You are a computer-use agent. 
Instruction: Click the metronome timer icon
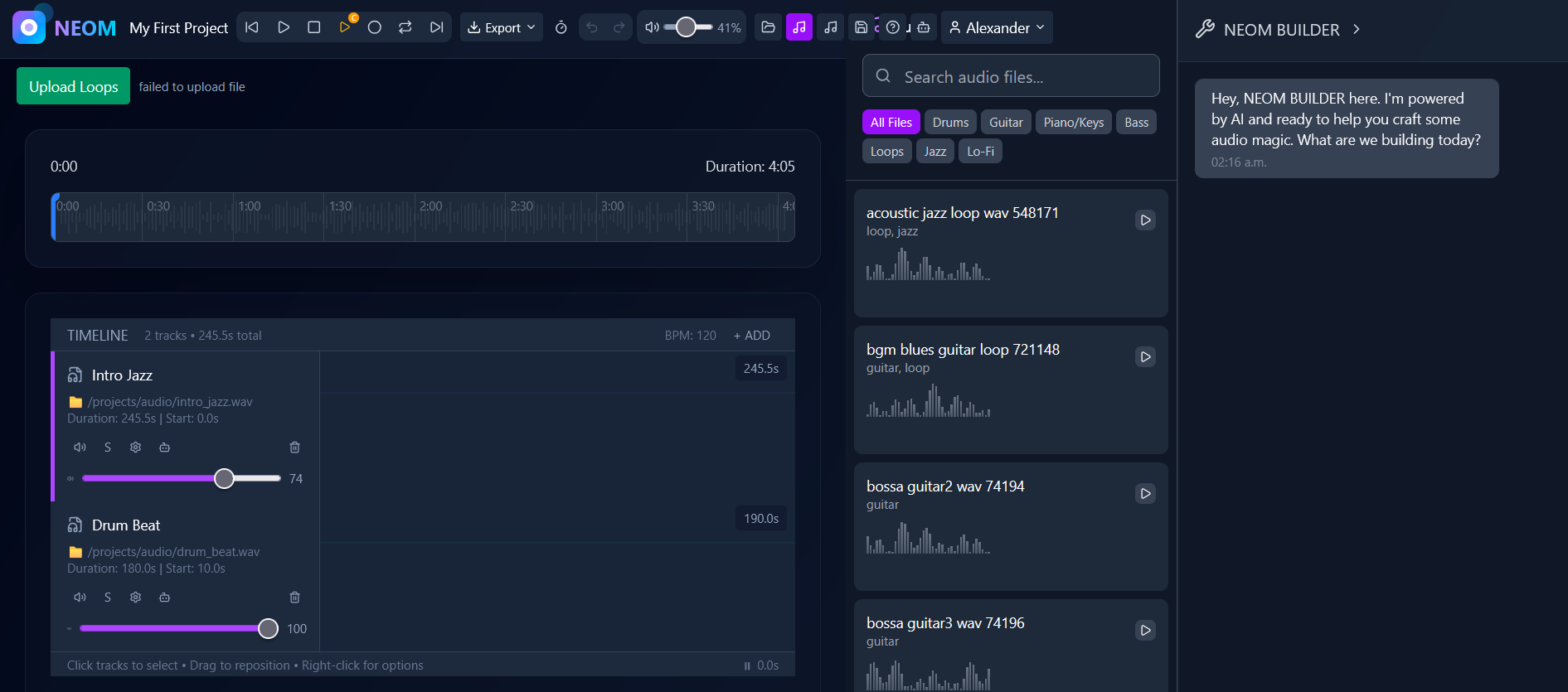[561, 27]
